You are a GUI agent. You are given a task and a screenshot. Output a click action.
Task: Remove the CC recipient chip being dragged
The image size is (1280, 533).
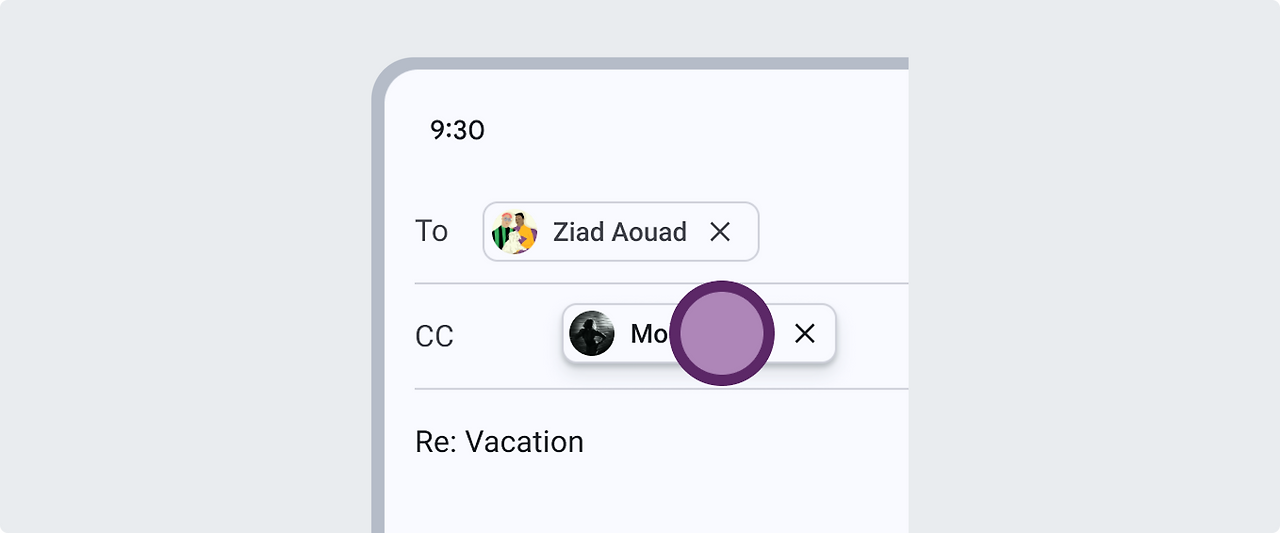805,334
